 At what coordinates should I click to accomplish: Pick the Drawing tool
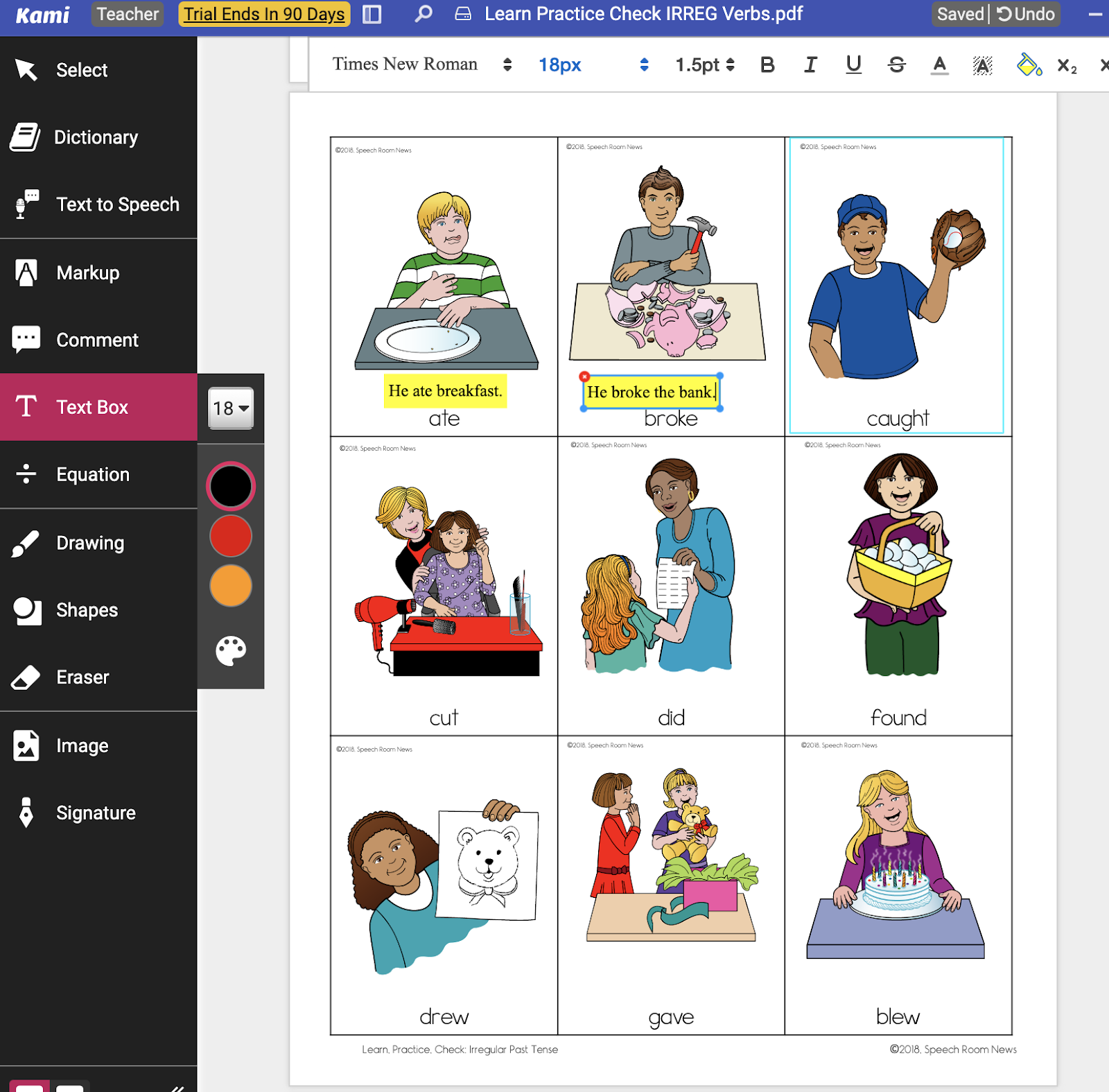(x=98, y=543)
